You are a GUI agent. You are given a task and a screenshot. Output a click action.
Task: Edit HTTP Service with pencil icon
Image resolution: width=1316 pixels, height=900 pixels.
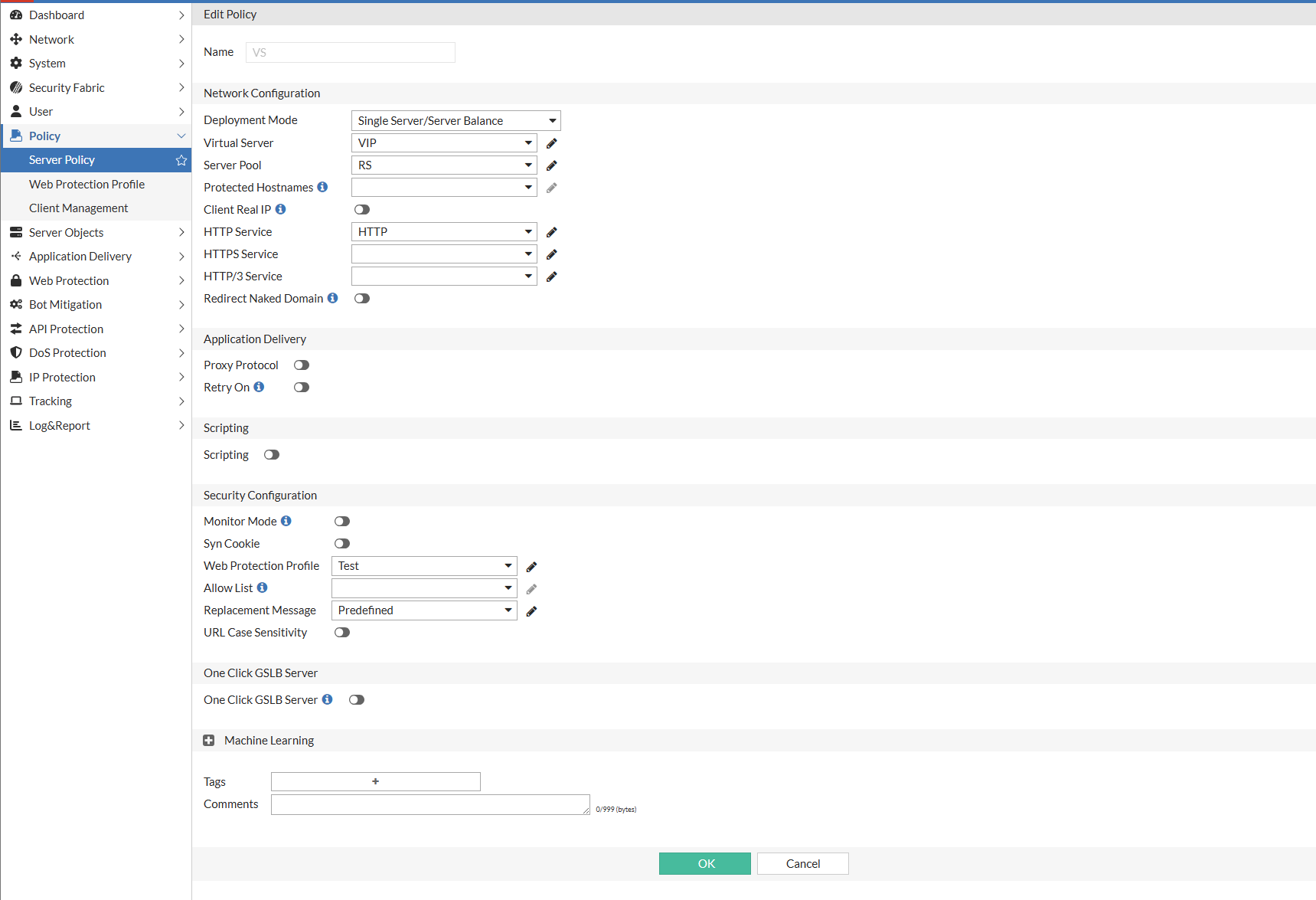(552, 232)
